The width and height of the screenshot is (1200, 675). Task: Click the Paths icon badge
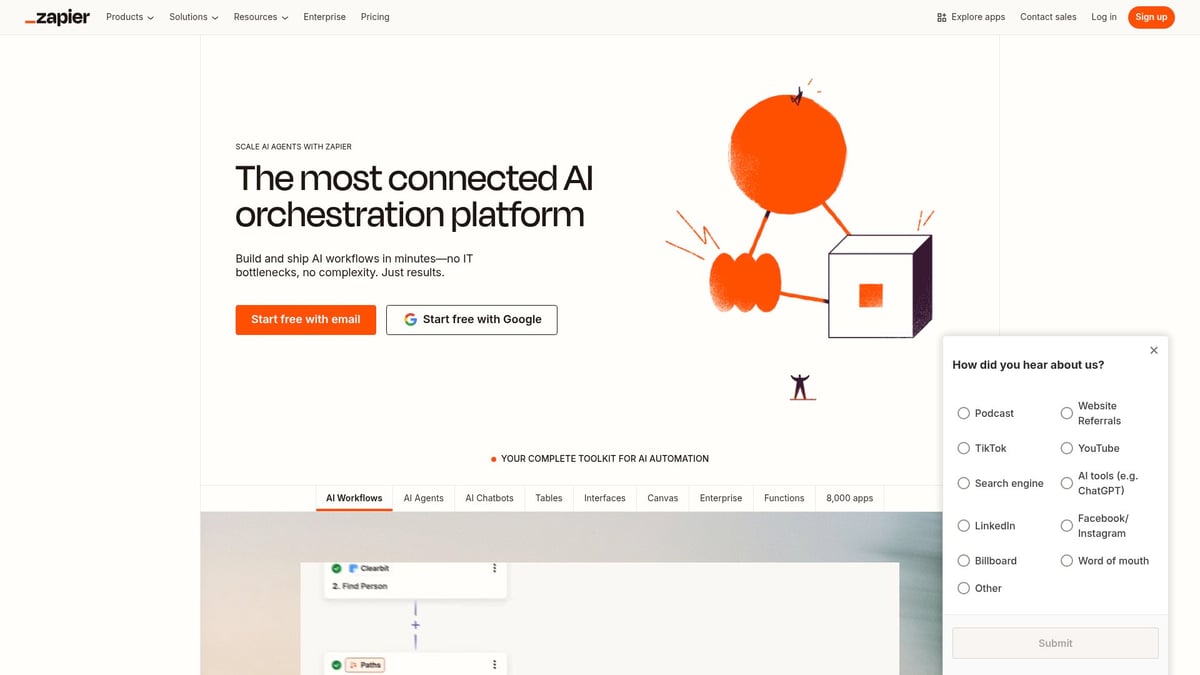(365, 664)
